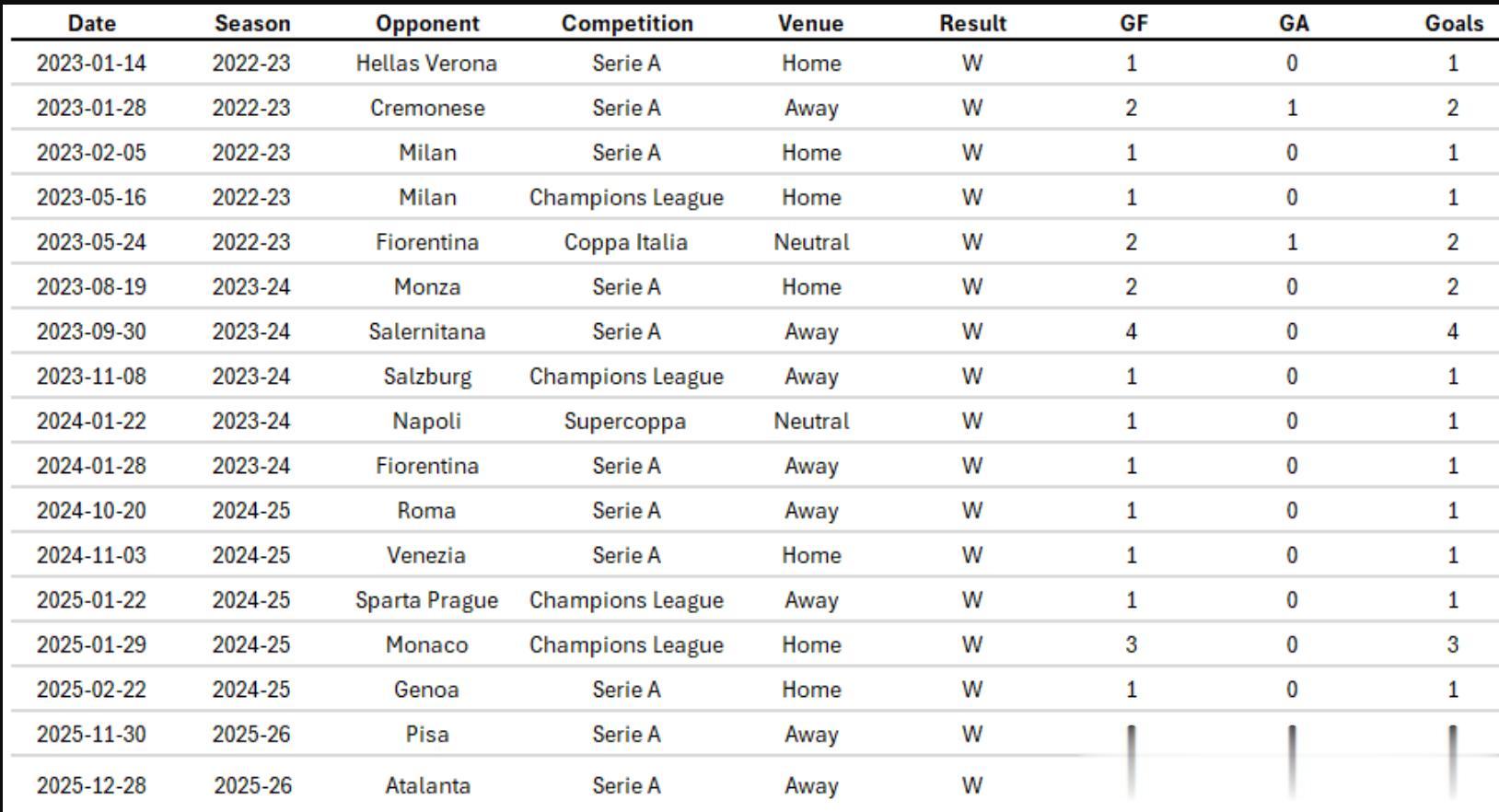This screenshot has width=1499, height=812.
Task: Click the GF column header
Action: (x=1133, y=23)
